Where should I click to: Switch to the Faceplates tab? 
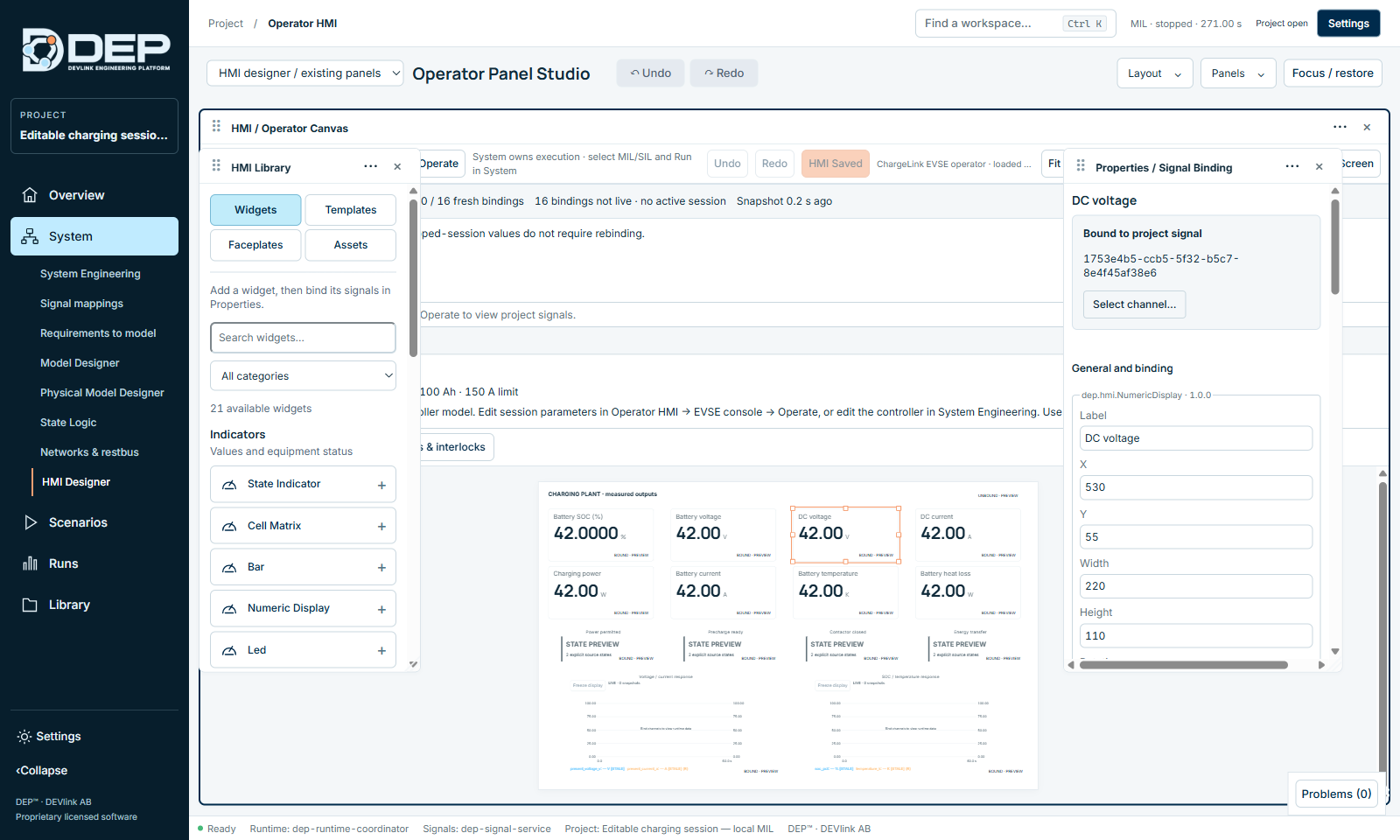point(255,245)
